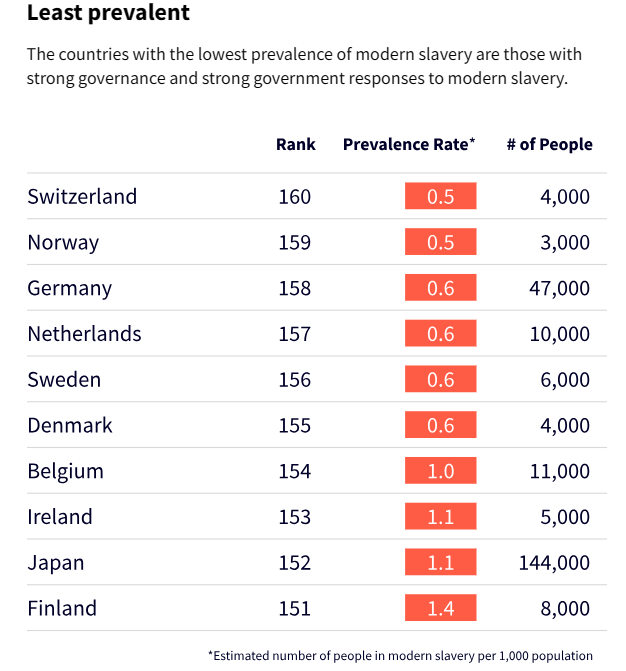626x671 pixels.
Task: Click the Least prevalent heading
Action: pyautogui.click(x=108, y=13)
